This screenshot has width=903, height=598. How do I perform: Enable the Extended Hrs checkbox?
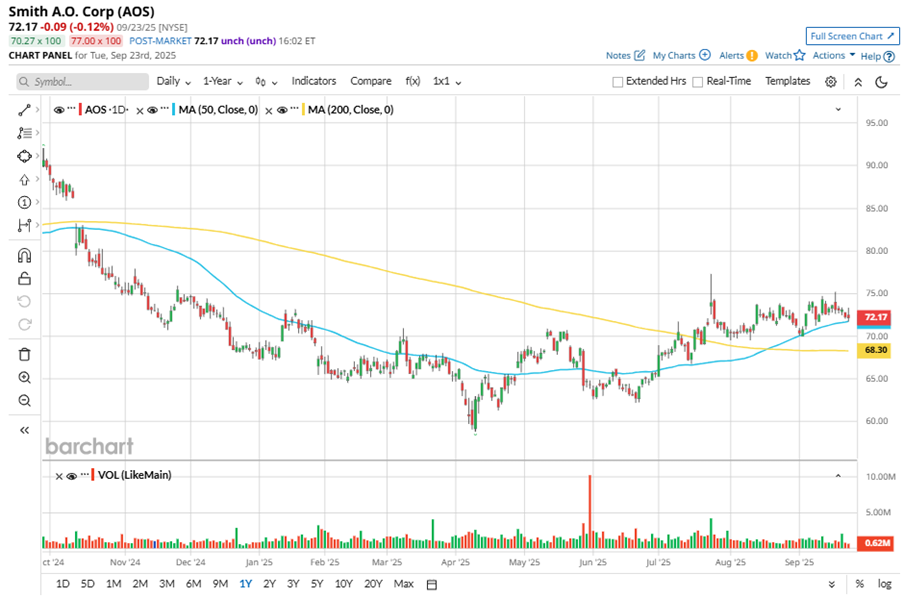(617, 82)
